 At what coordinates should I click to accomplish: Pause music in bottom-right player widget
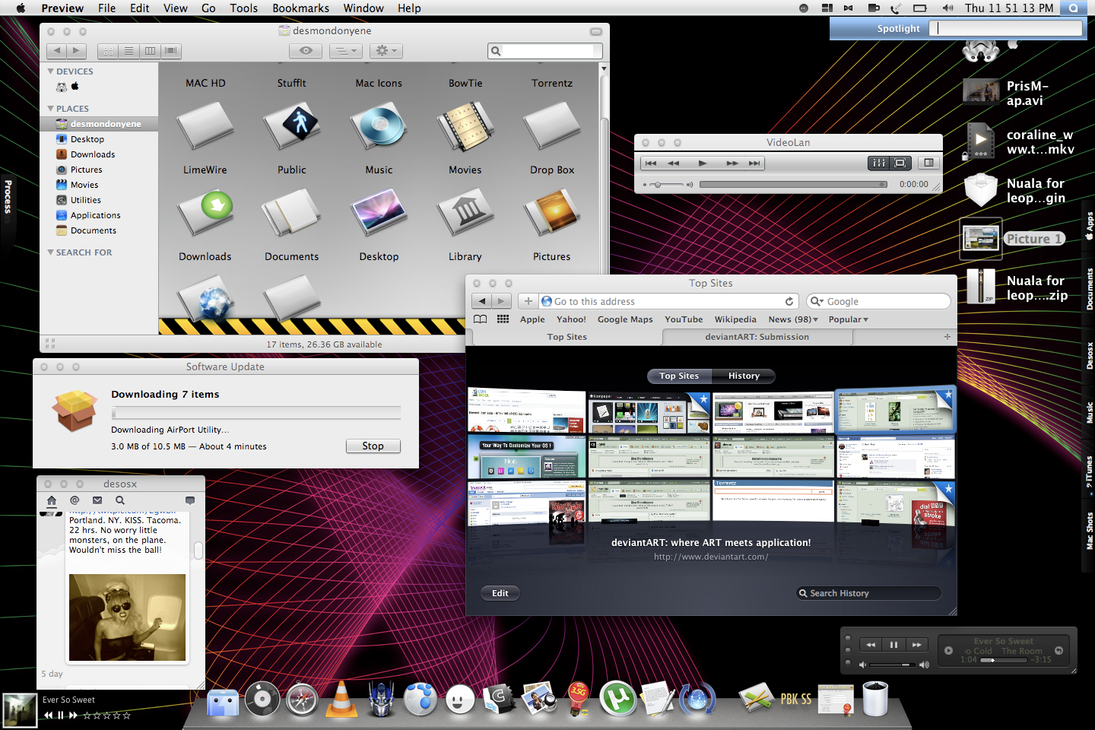pos(893,645)
